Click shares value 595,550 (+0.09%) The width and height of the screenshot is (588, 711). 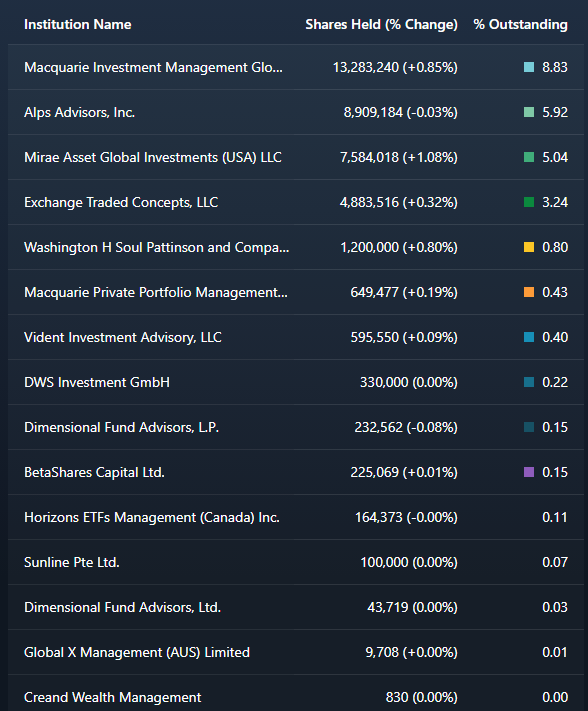pyautogui.click(x=404, y=337)
